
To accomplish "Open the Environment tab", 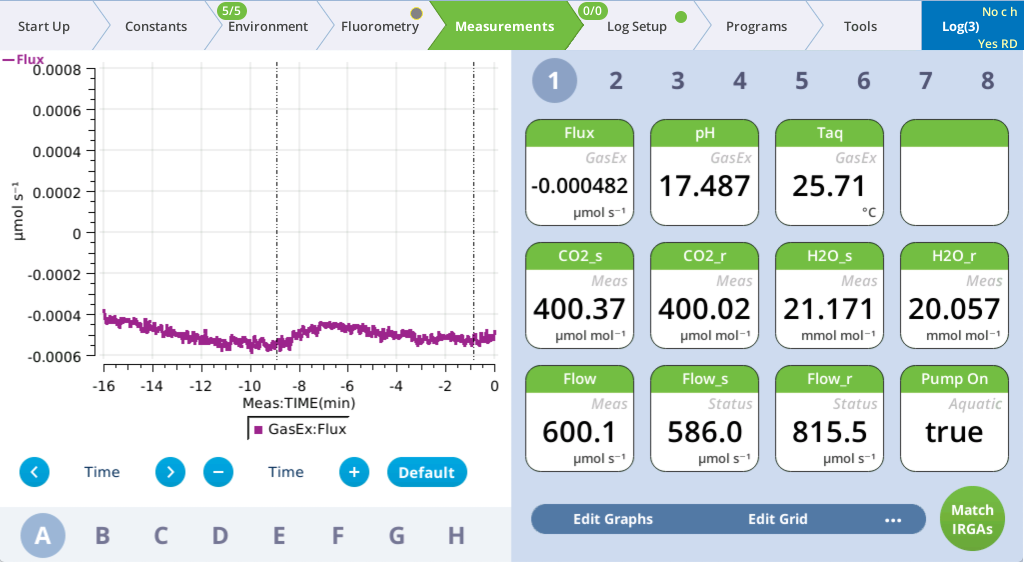I will click(x=267, y=27).
